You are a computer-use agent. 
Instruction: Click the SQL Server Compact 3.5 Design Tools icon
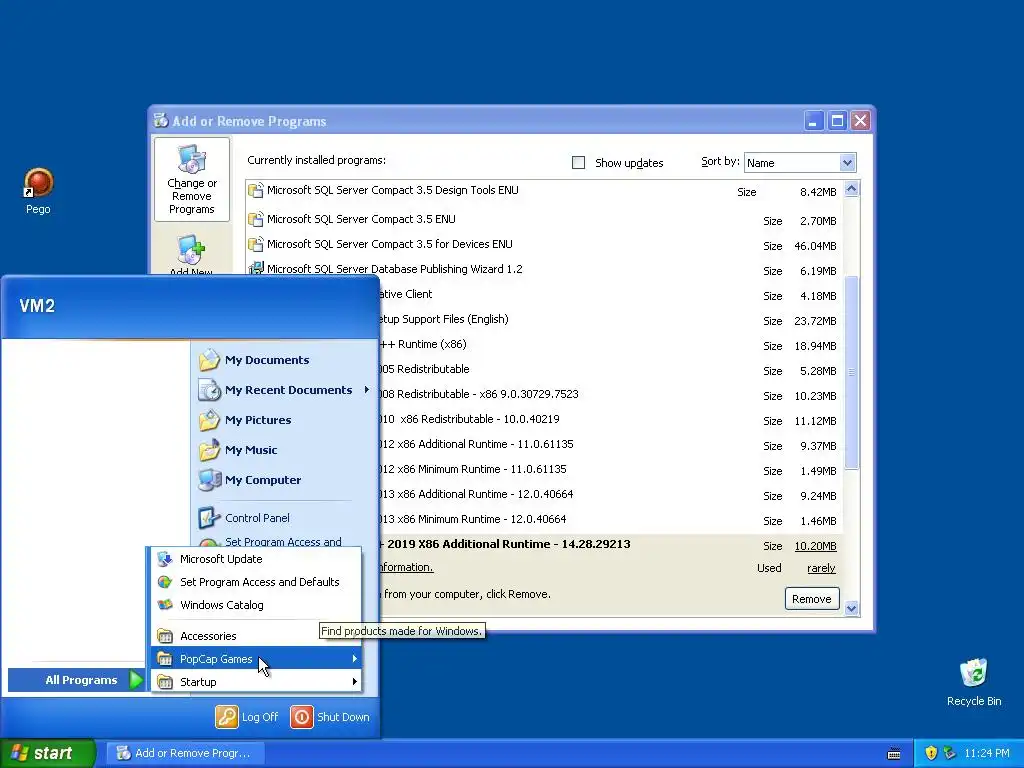(x=255, y=191)
